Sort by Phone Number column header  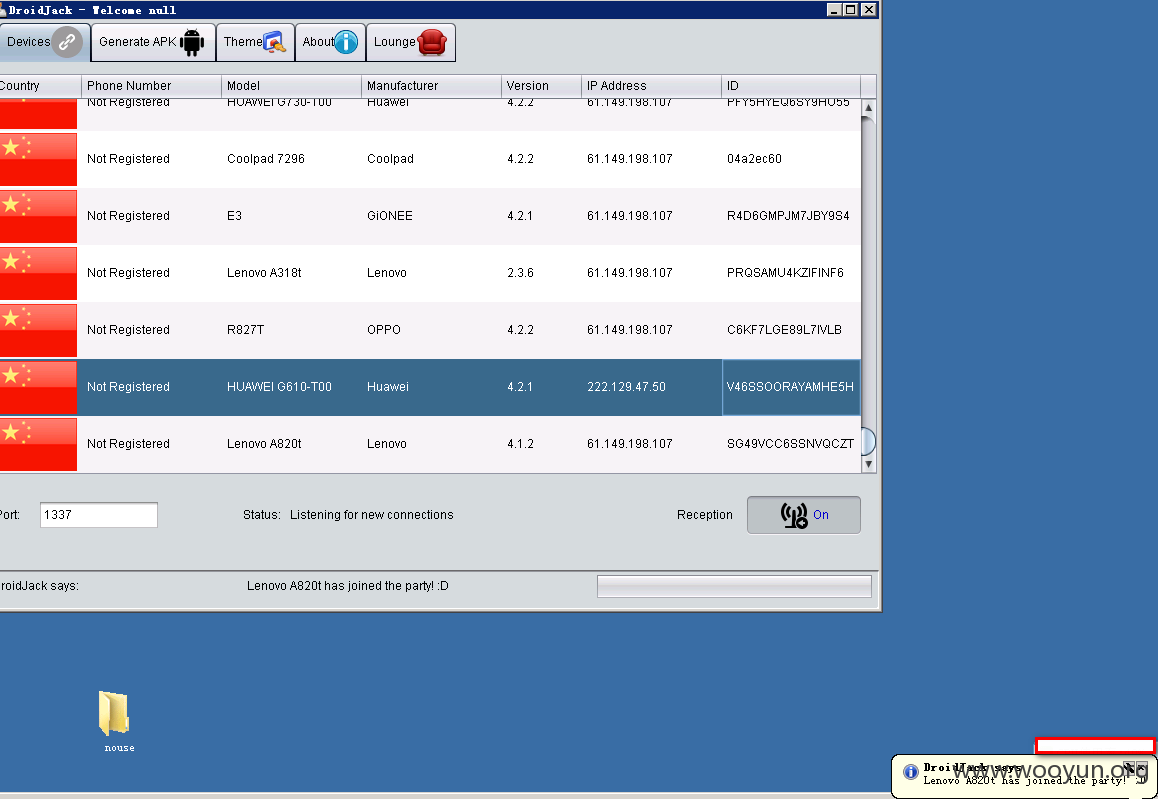pos(151,86)
